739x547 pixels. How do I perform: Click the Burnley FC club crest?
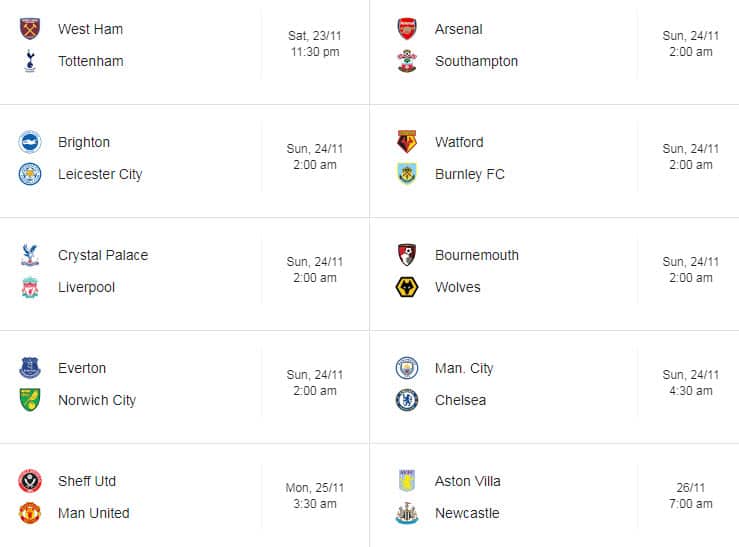(x=407, y=174)
